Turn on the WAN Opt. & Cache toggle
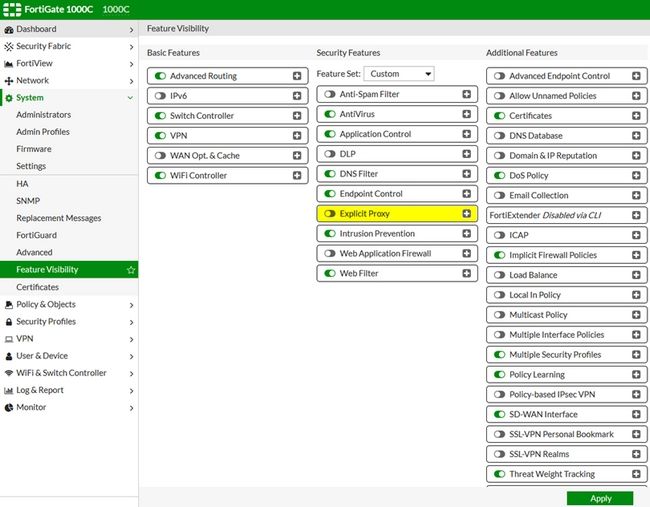The height and width of the screenshot is (507, 650). [x=160, y=155]
